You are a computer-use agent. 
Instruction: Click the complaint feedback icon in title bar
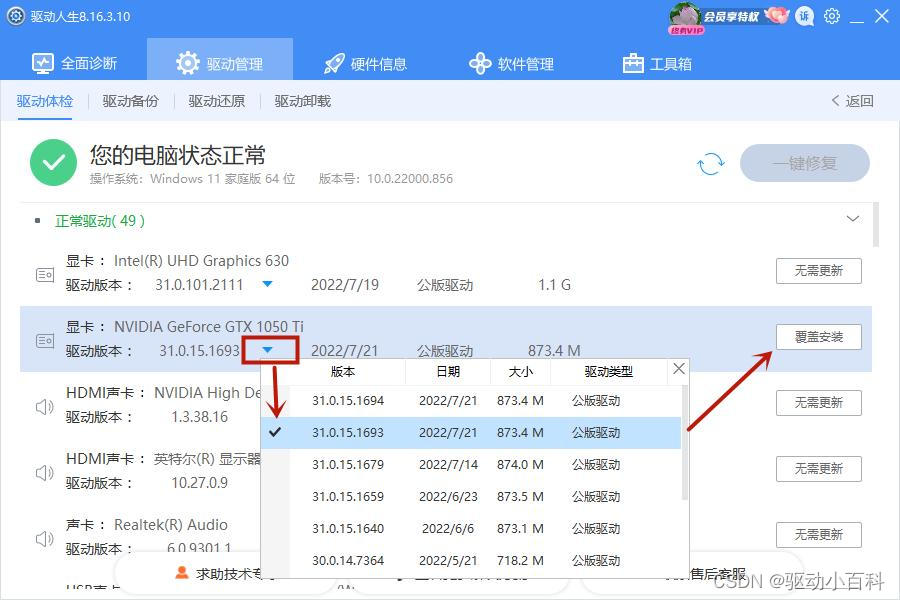[x=804, y=16]
